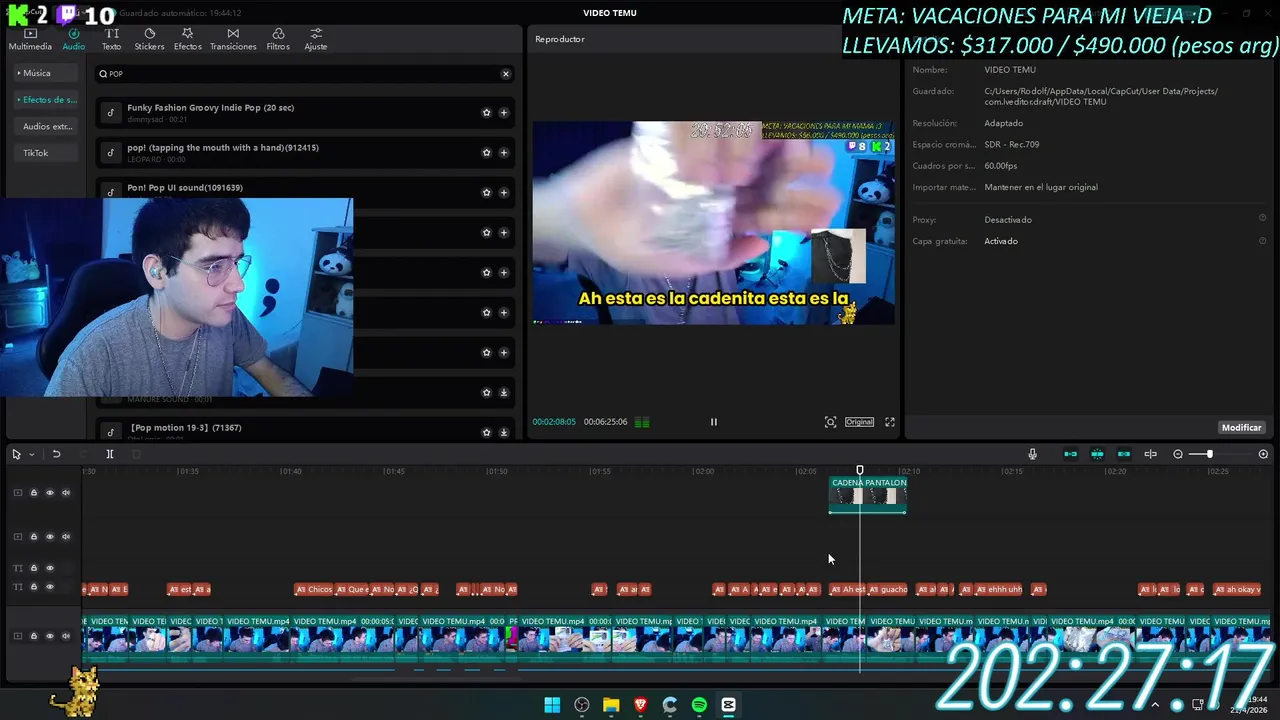Open the Stickers tab
The image size is (1280, 720).
149,39
